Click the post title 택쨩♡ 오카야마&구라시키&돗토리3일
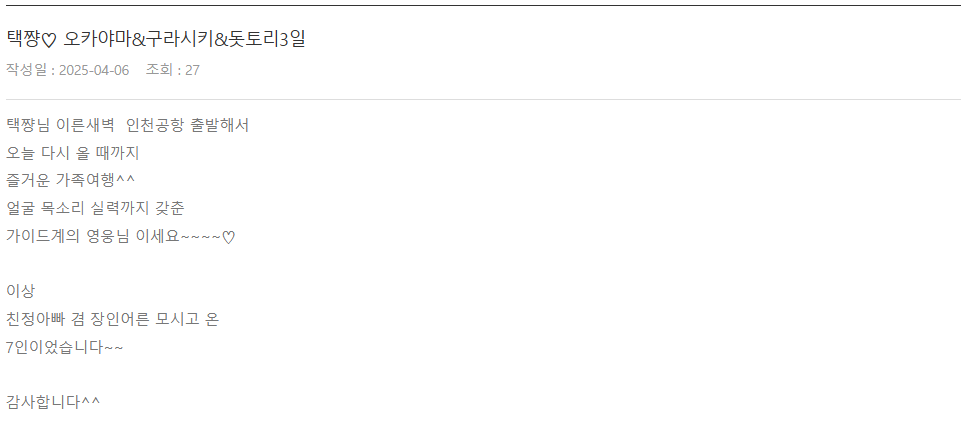961x437 pixels. [x=156, y=39]
